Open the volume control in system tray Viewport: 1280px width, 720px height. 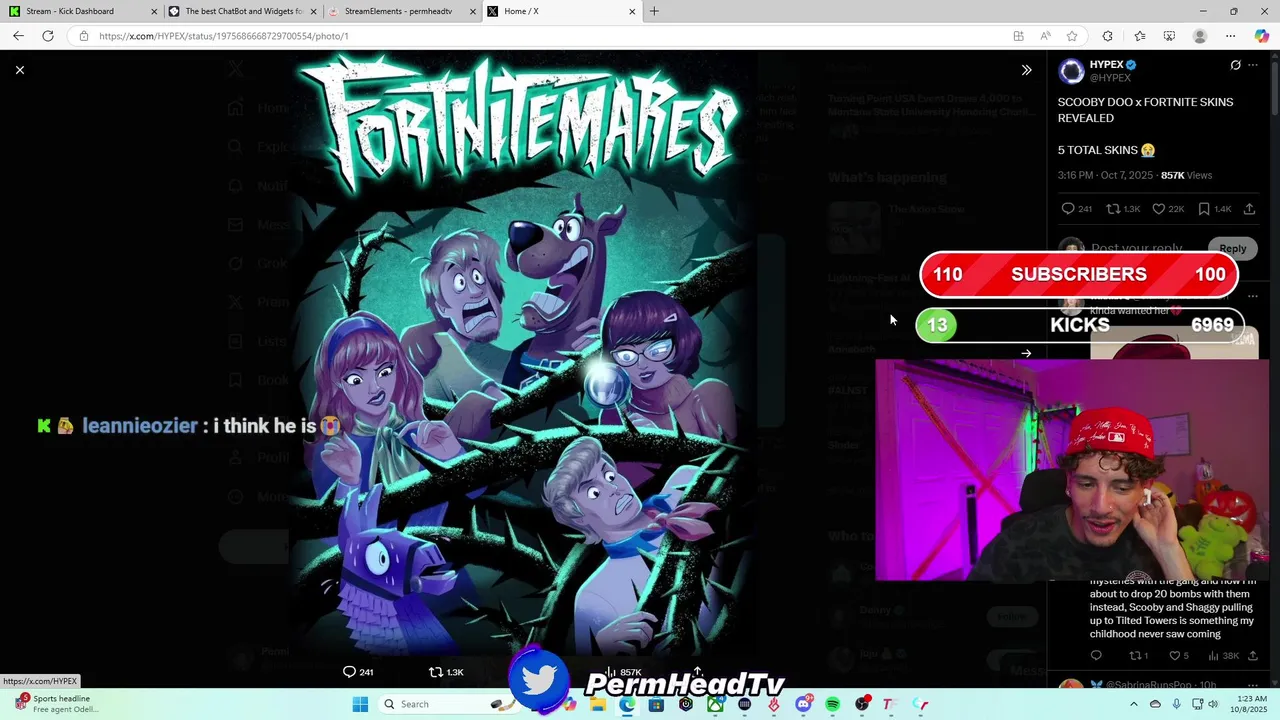pyautogui.click(x=1212, y=704)
